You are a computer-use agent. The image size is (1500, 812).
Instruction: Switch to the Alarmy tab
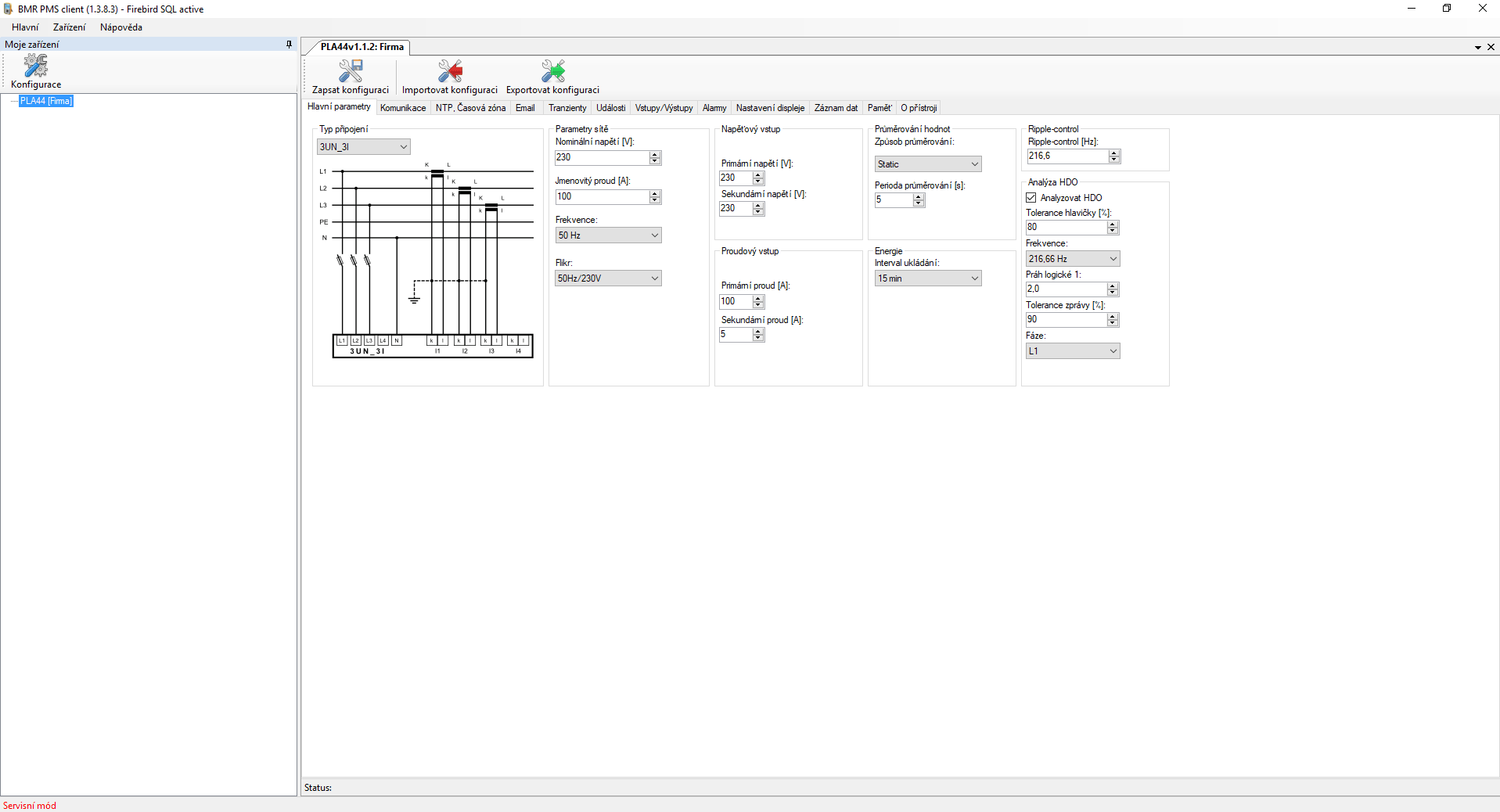tap(714, 108)
